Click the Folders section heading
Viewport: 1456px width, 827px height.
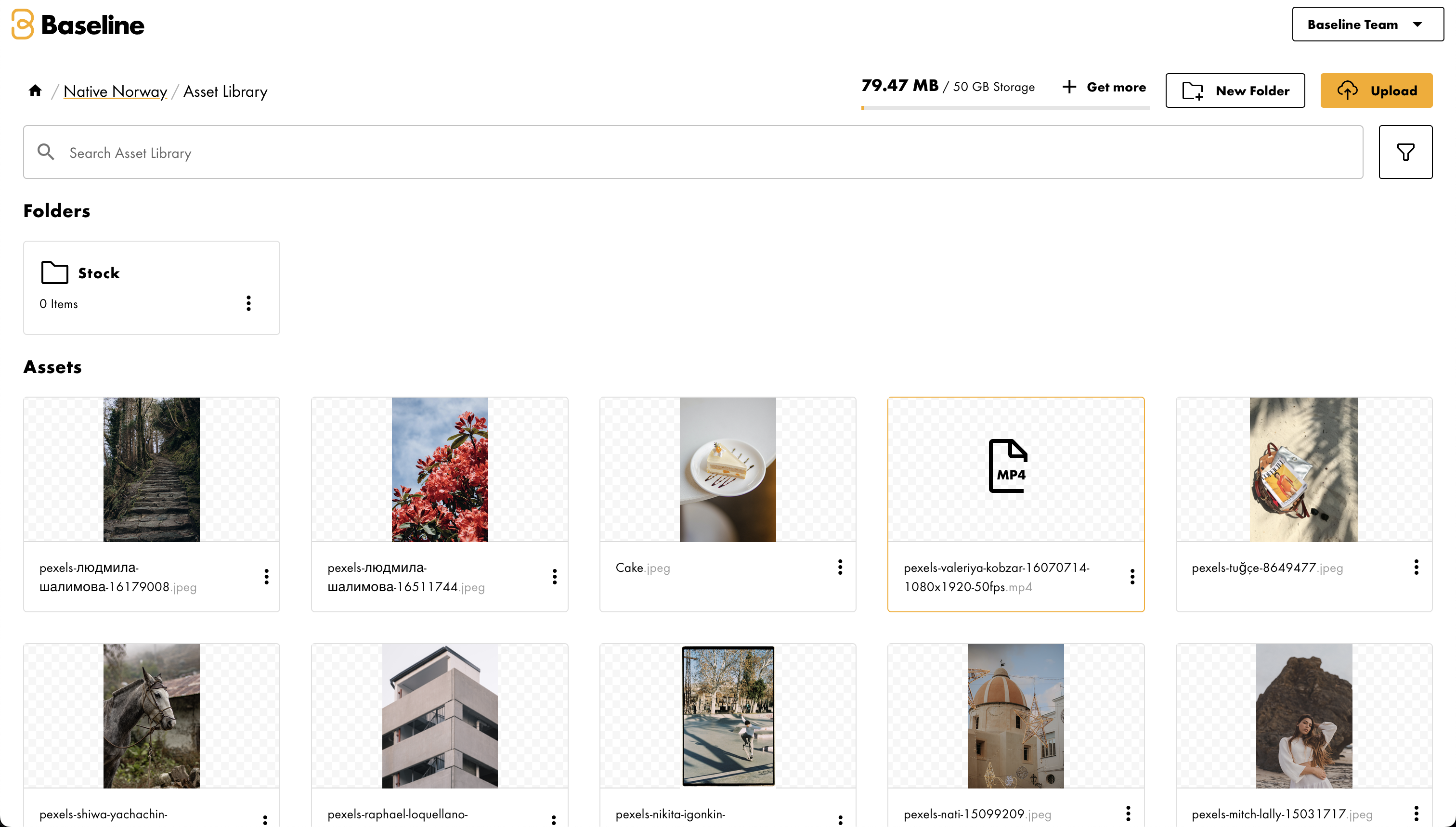pos(57,211)
